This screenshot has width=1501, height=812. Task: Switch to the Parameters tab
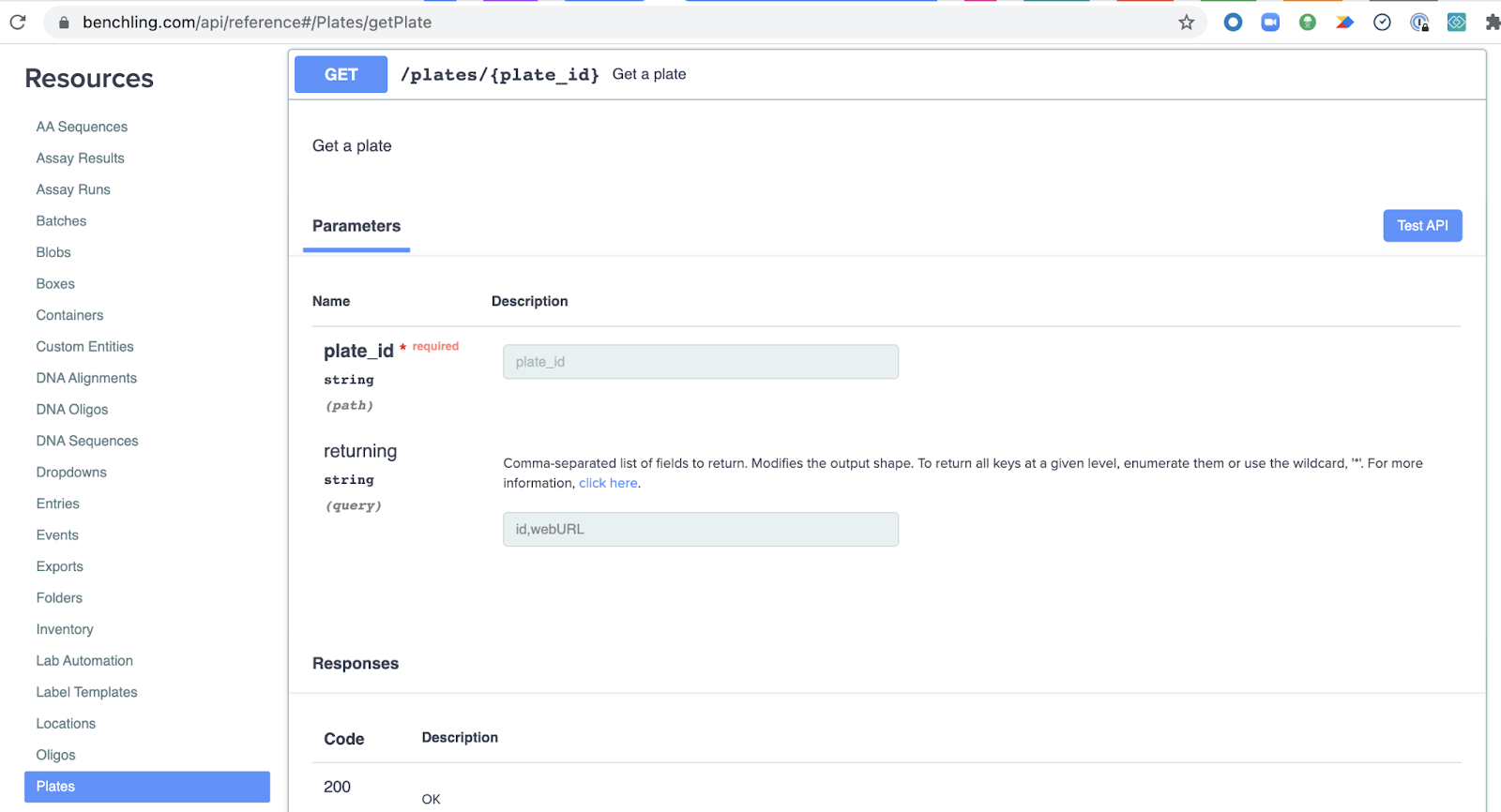tap(356, 226)
